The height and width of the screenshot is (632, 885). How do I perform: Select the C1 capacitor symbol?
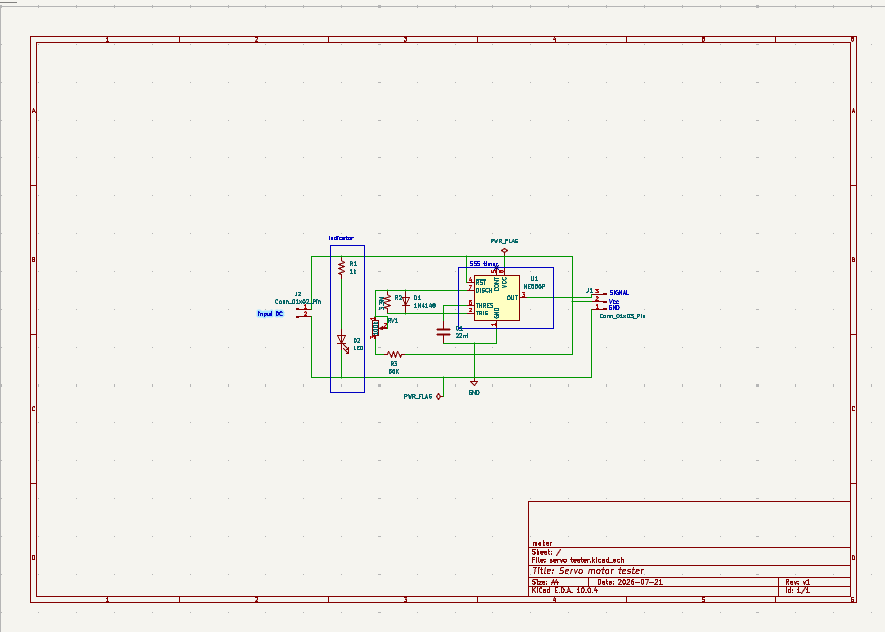[x=444, y=332]
